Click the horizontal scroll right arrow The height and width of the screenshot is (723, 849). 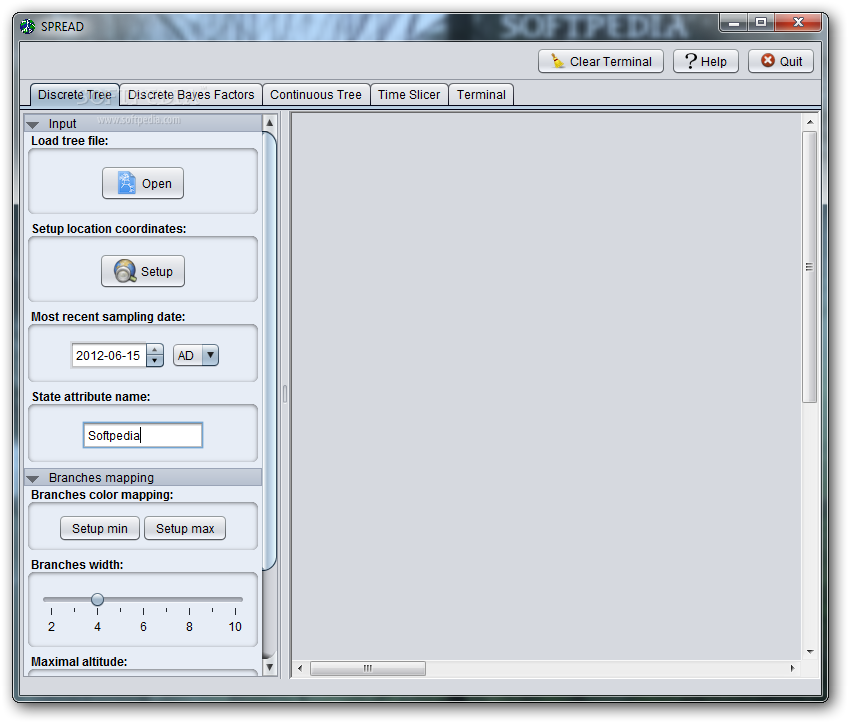tap(793, 668)
